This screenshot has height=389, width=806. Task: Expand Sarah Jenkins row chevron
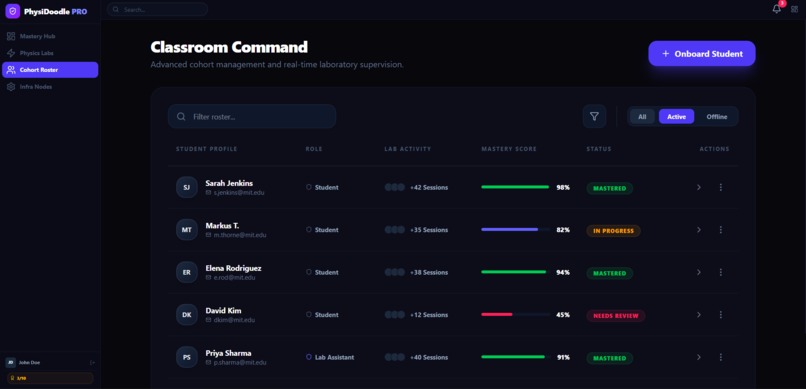[x=699, y=188]
